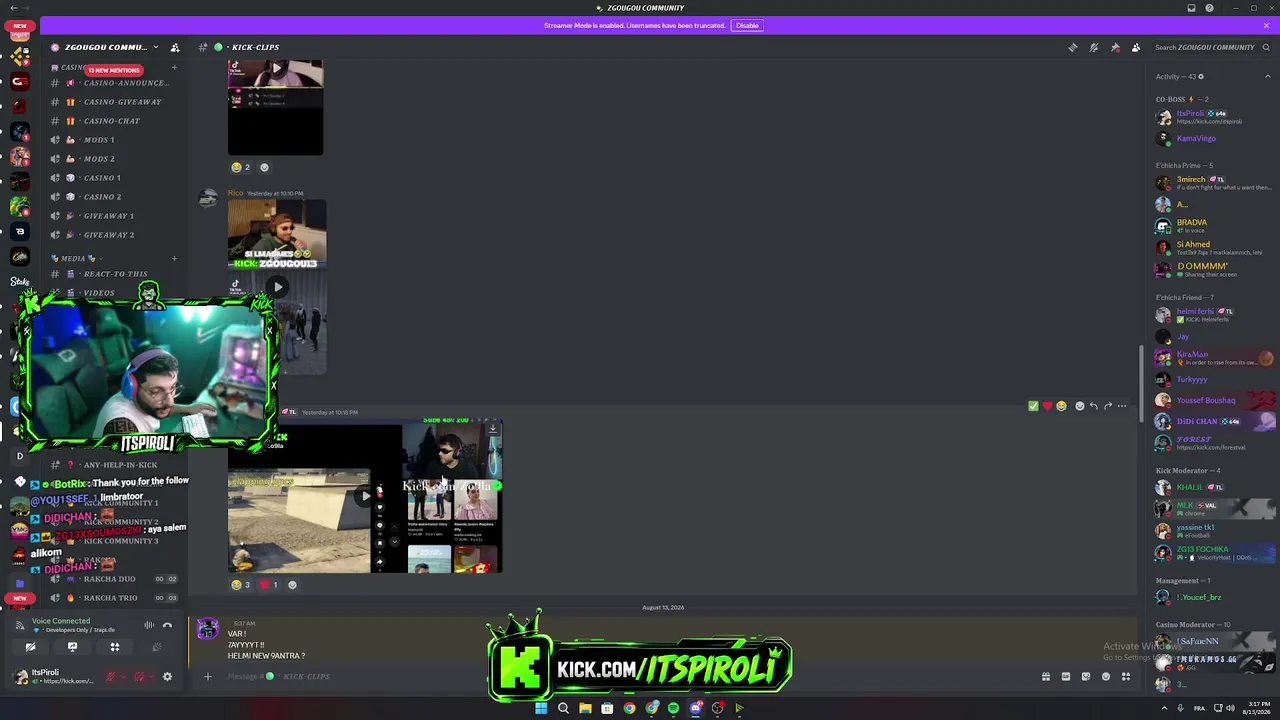This screenshot has width=1280, height=720.
Task: Open Windows Start menu
Action: pyautogui.click(x=541, y=708)
